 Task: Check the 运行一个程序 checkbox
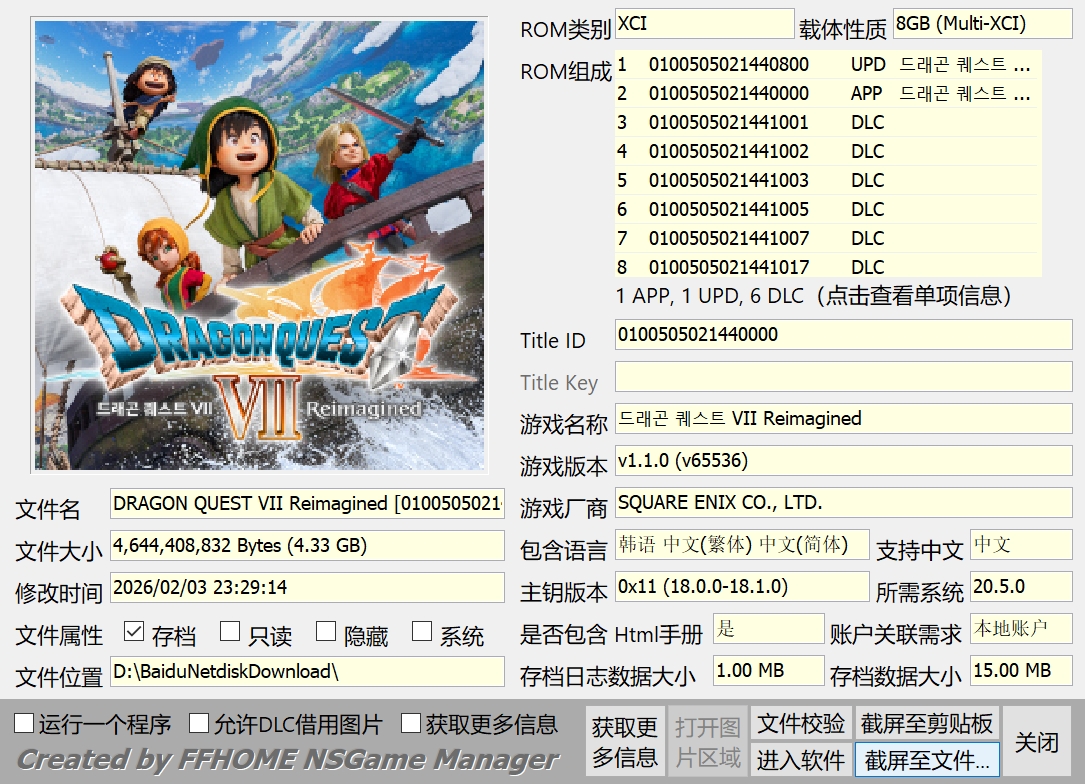point(25,723)
